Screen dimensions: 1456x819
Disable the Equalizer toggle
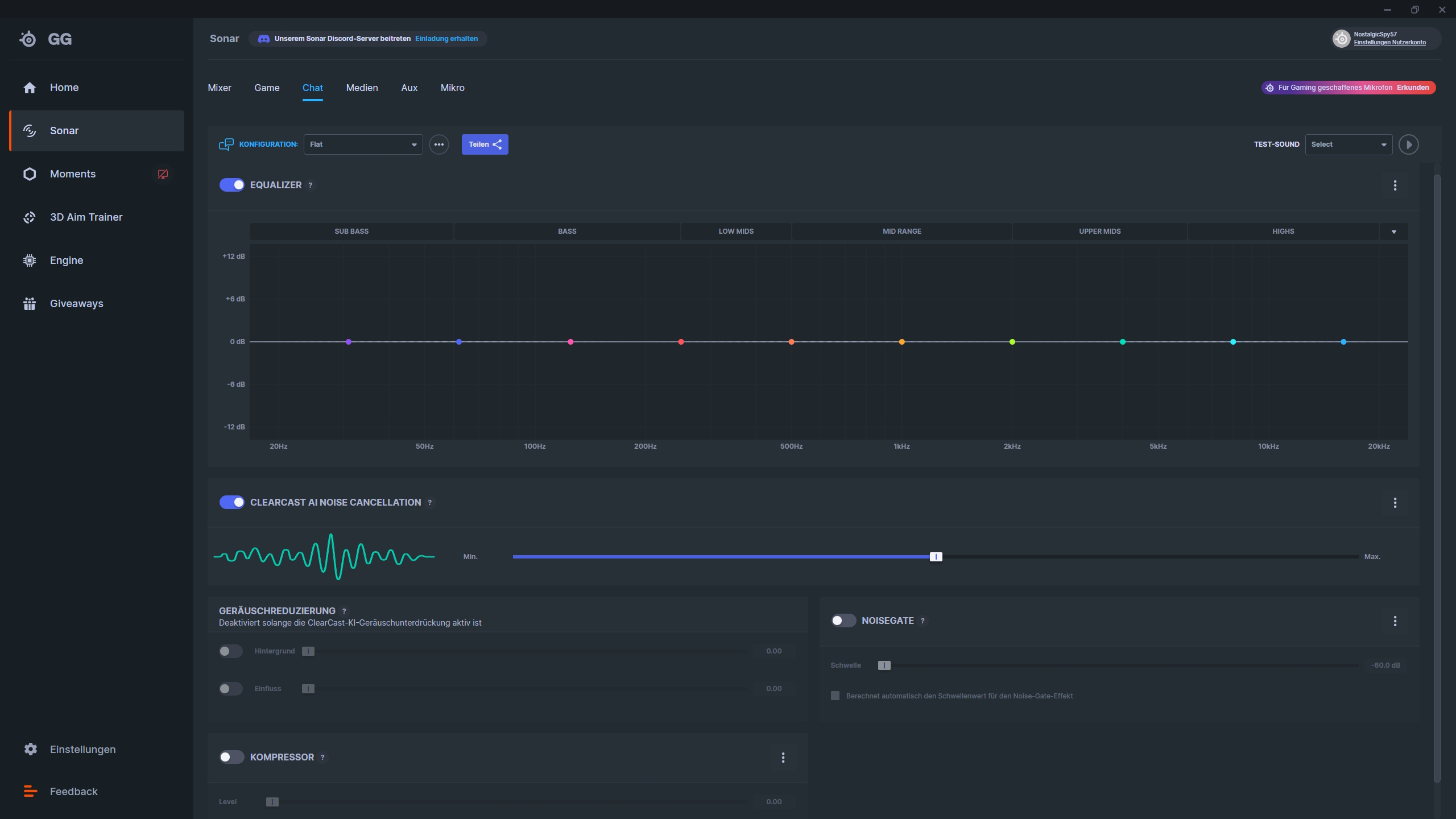click(231, 185)
